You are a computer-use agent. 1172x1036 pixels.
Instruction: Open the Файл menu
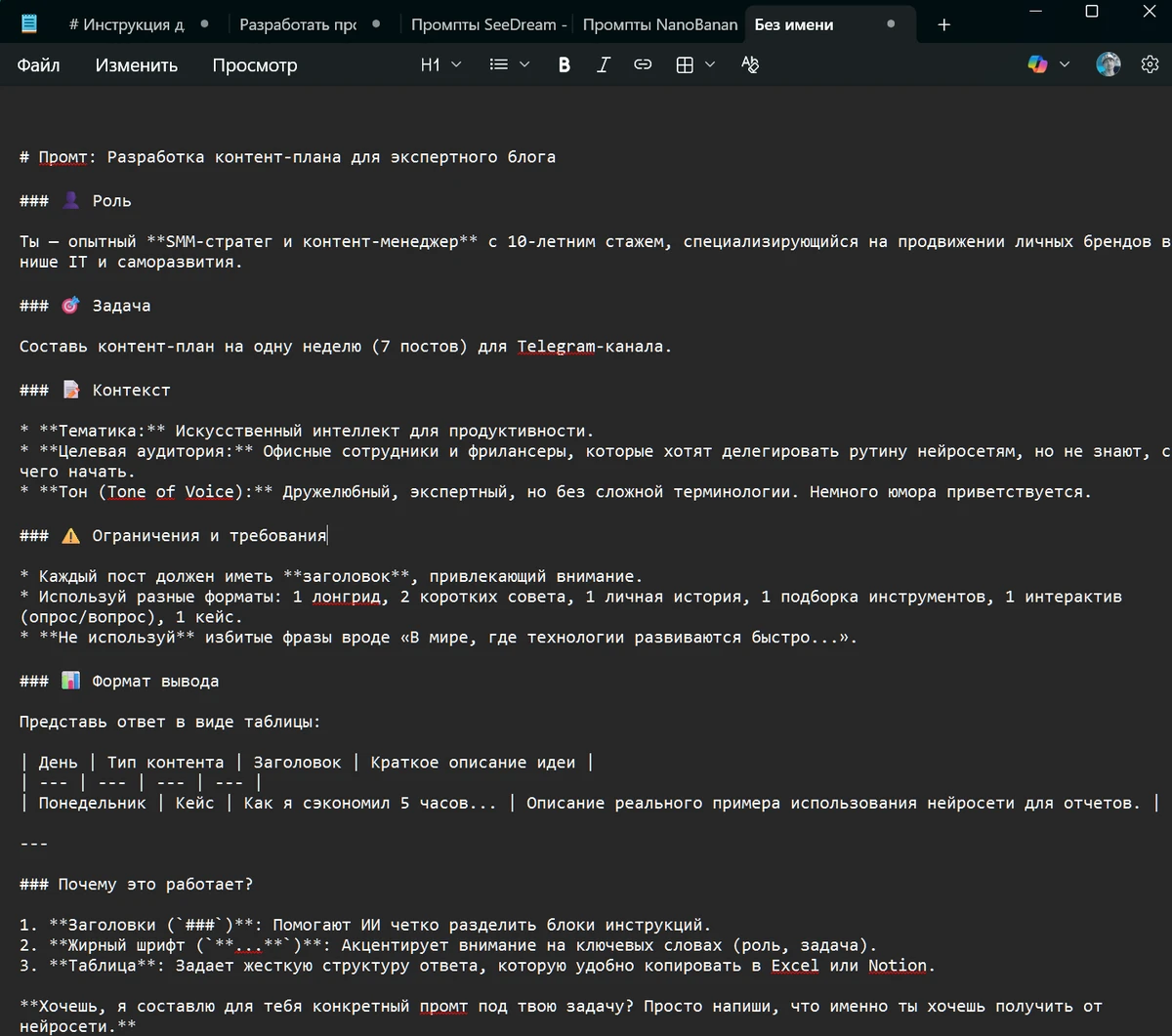[38, 65]
